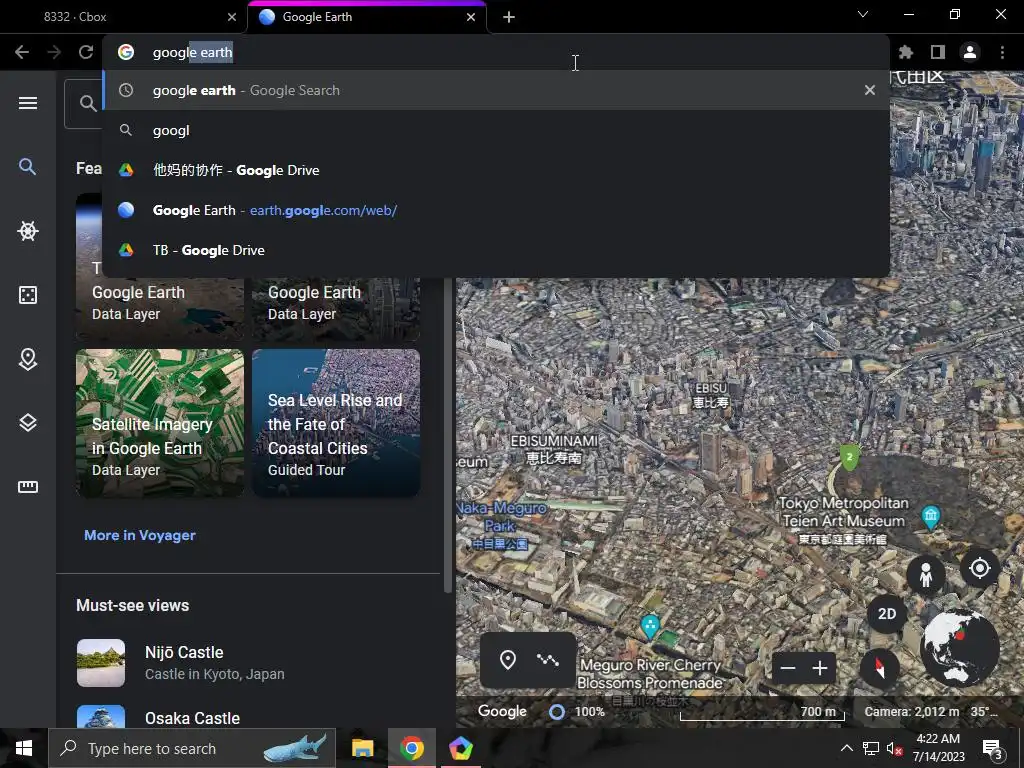The image size is (1024, 768).
Task: Open 他妈的协作 Google Drive suggestion
Action: pyautogui.click(x=496, y=170)
